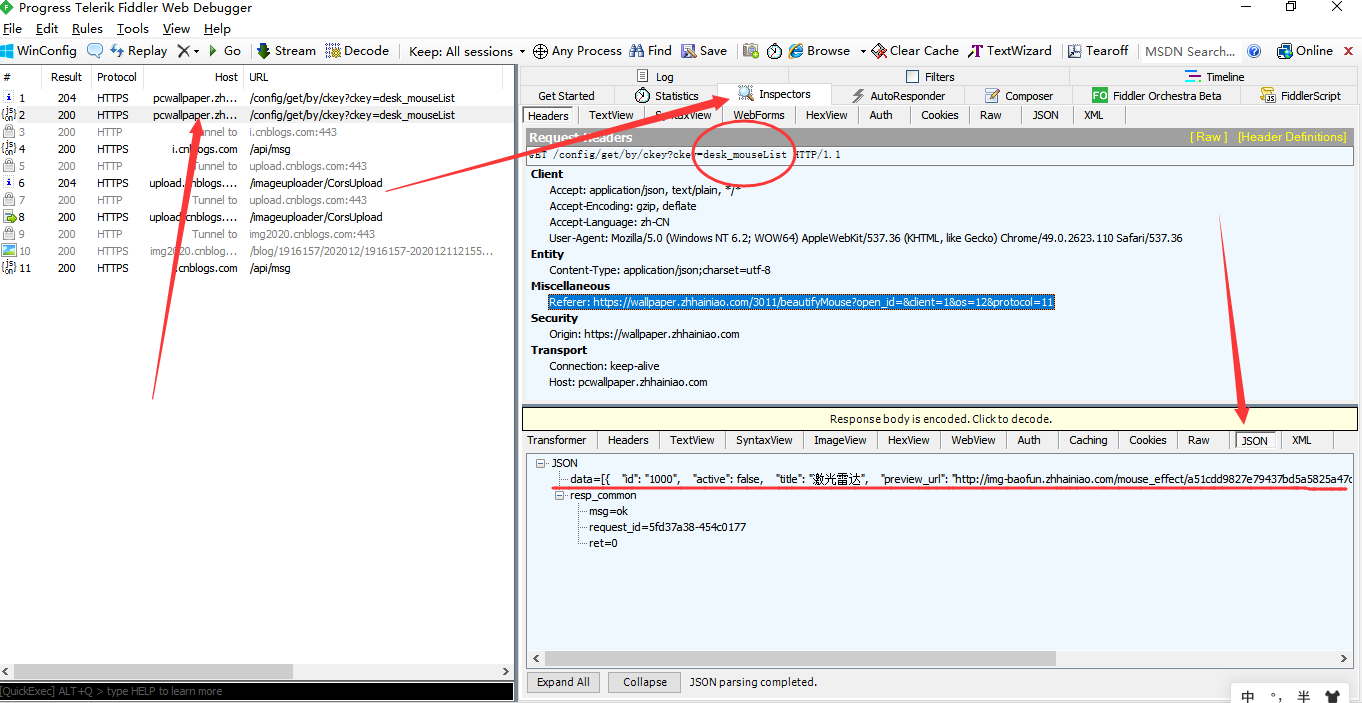This screenshot has height=703, width=1362.
Task: Toggle Stream mode in toolbar
Action: point(286,51)
